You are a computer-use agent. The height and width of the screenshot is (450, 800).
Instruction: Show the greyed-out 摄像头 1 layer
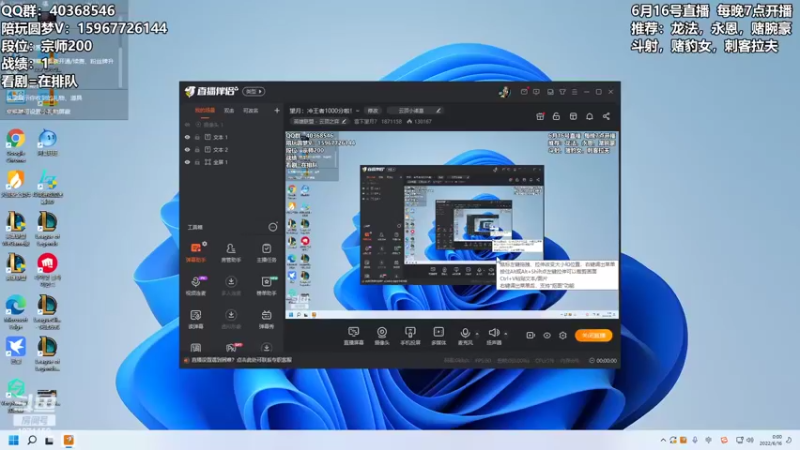187,124
